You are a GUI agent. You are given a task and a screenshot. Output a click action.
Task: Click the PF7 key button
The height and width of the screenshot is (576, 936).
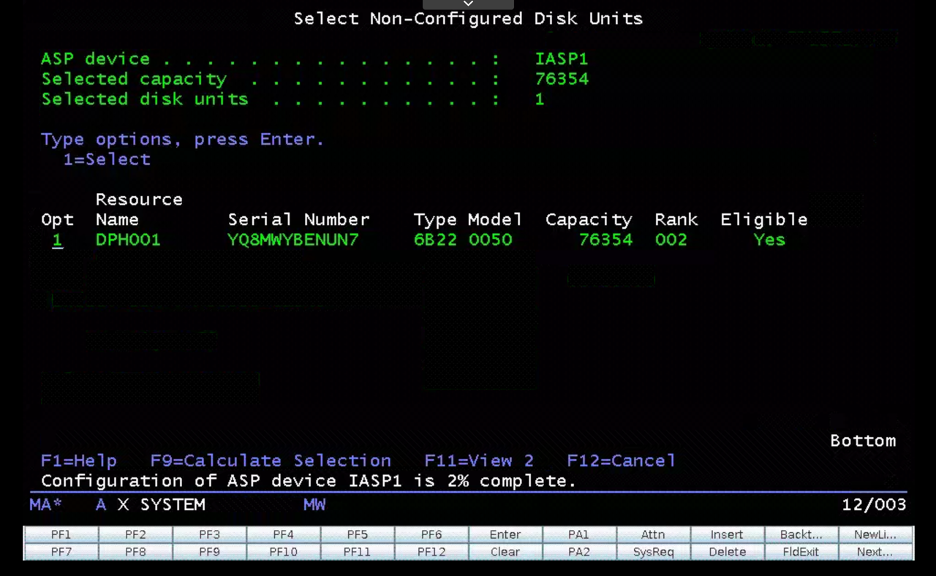coord(61,552)
